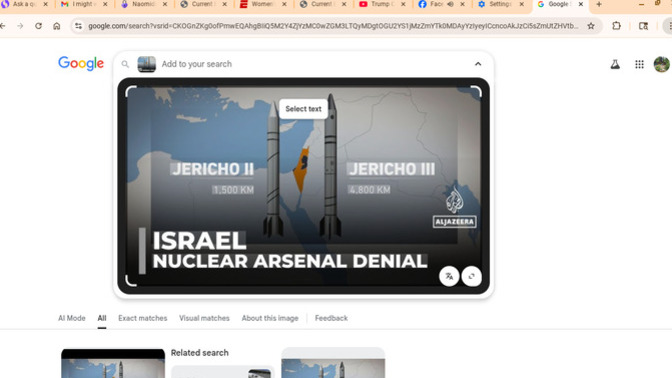Image resolution: width=672 pixels, height=378 pixels.
Task: Open Search Labs flask icon
Action: point(615,64)
